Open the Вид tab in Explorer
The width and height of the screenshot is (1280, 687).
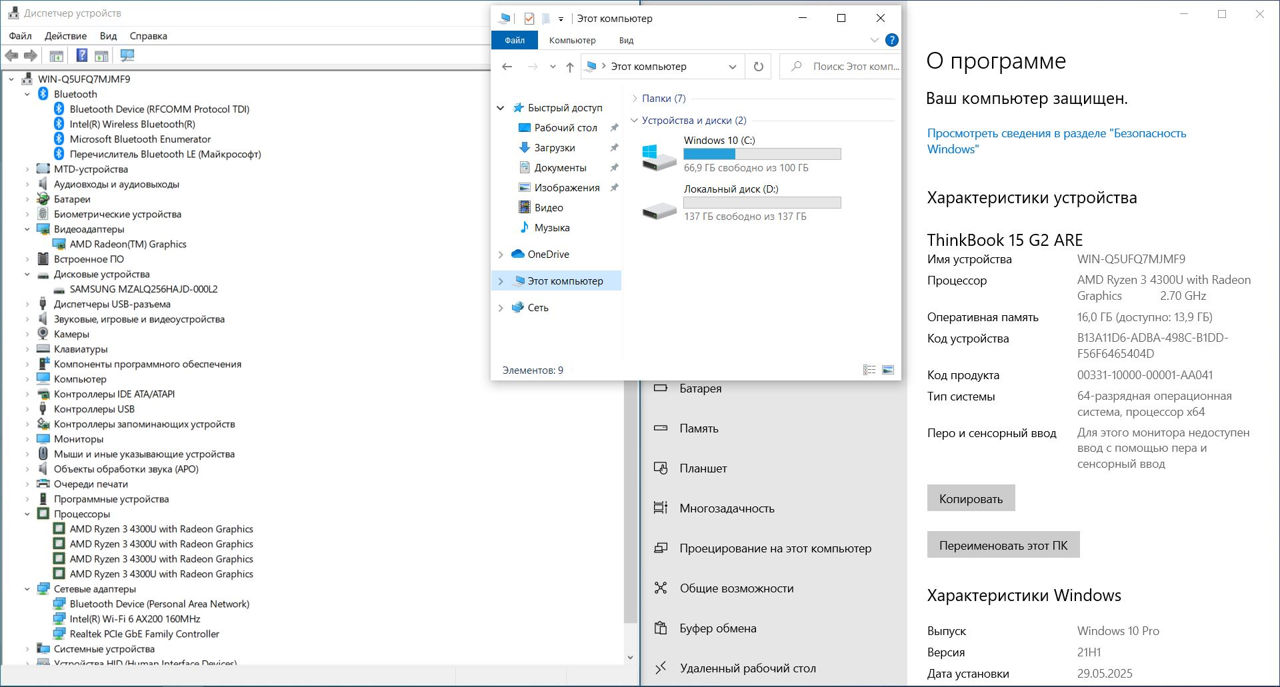coord(626,41)
